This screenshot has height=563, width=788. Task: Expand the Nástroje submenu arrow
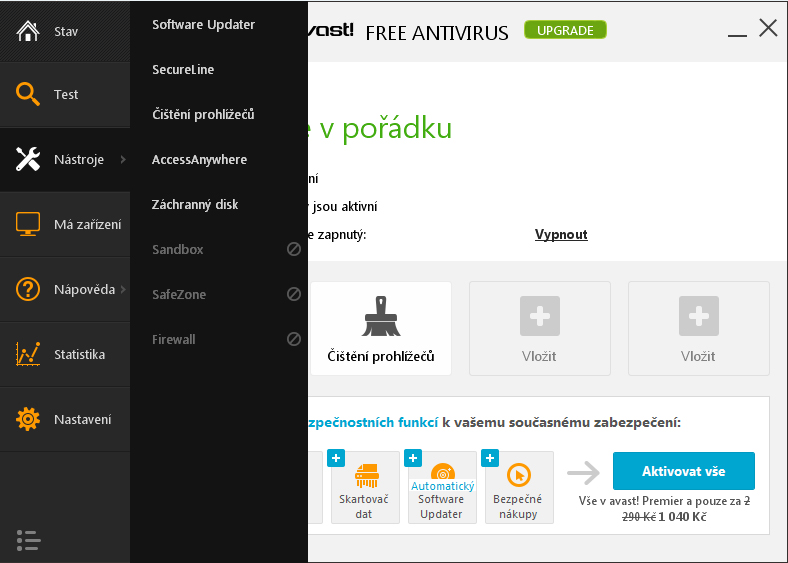(123, 159)
